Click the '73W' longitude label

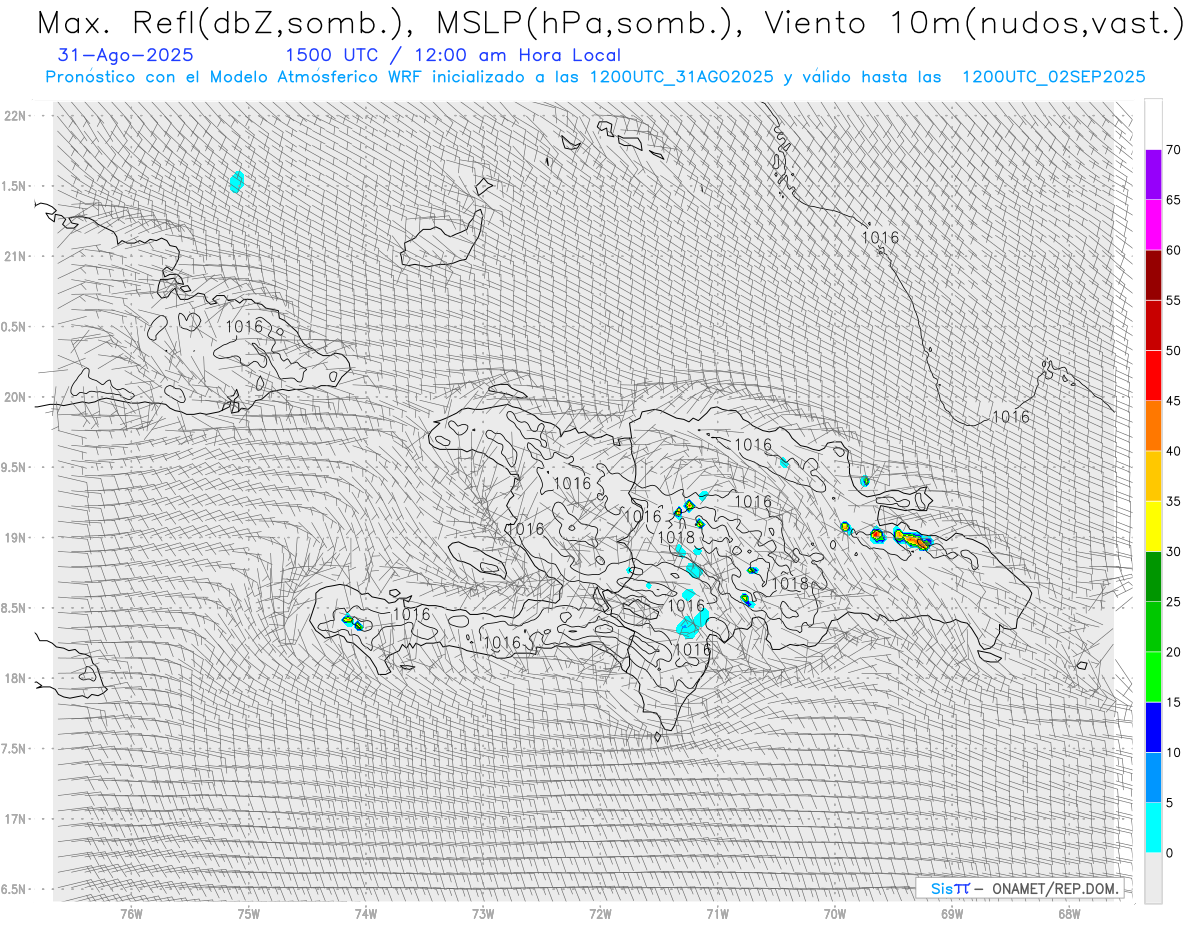pos(483,914)
